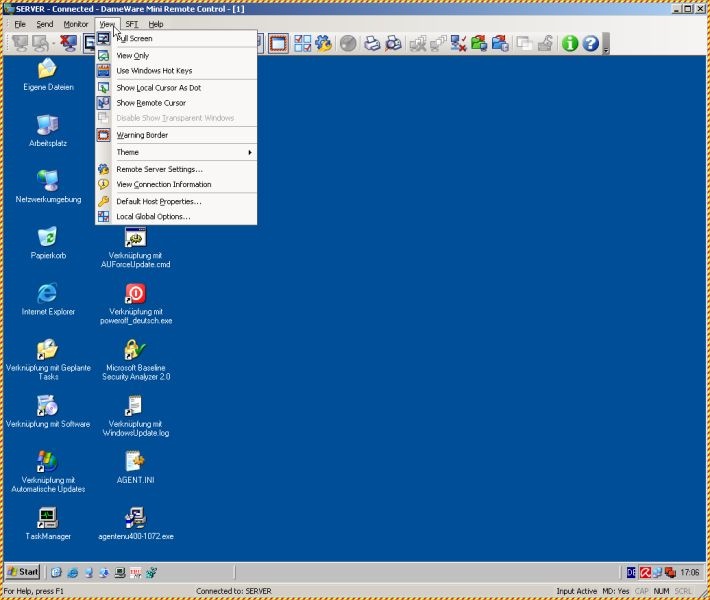Open help via blue question mark icon
The height and width of the screenshot is (600, 710).
click(x=590, y=43)
